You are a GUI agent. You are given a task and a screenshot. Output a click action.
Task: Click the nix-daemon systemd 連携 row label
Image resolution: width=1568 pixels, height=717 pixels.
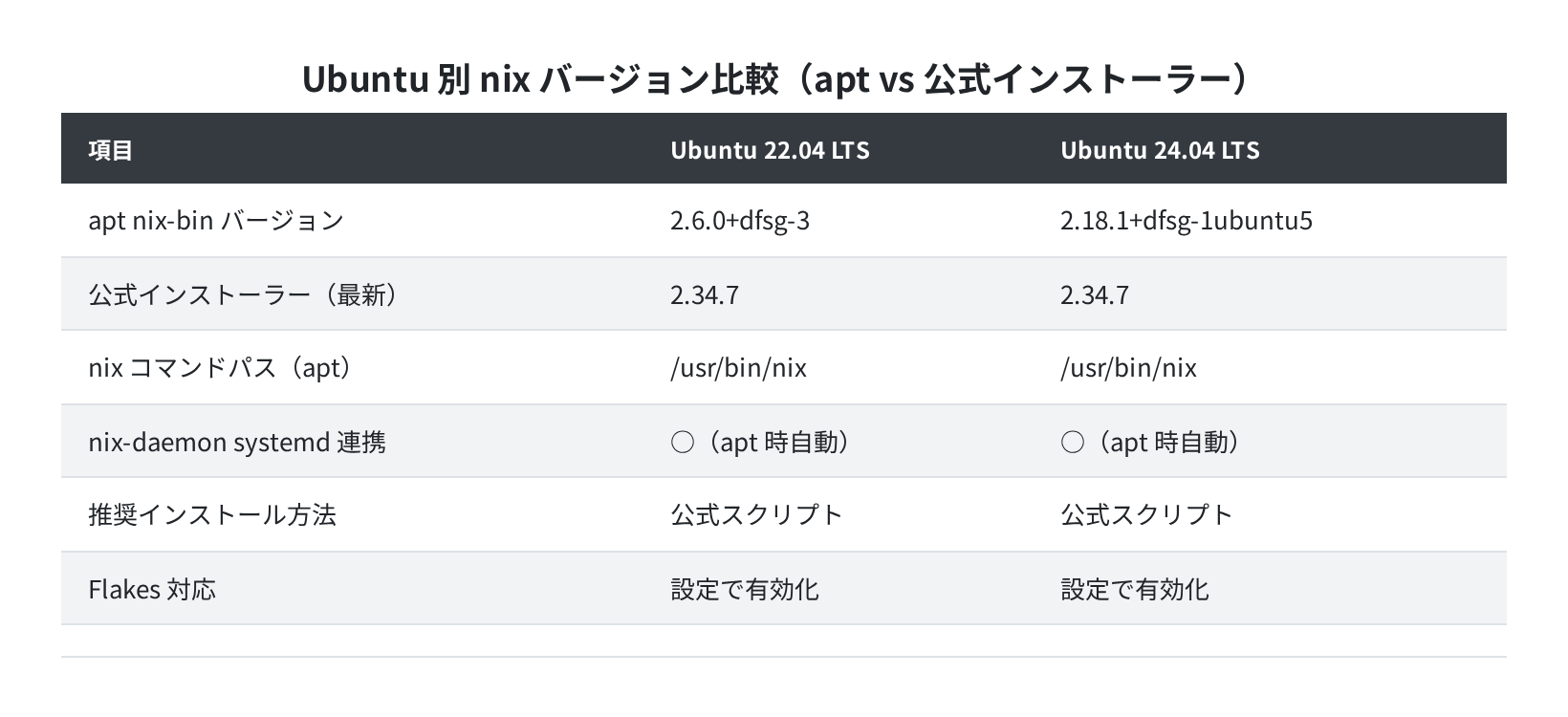pos(237,442)
